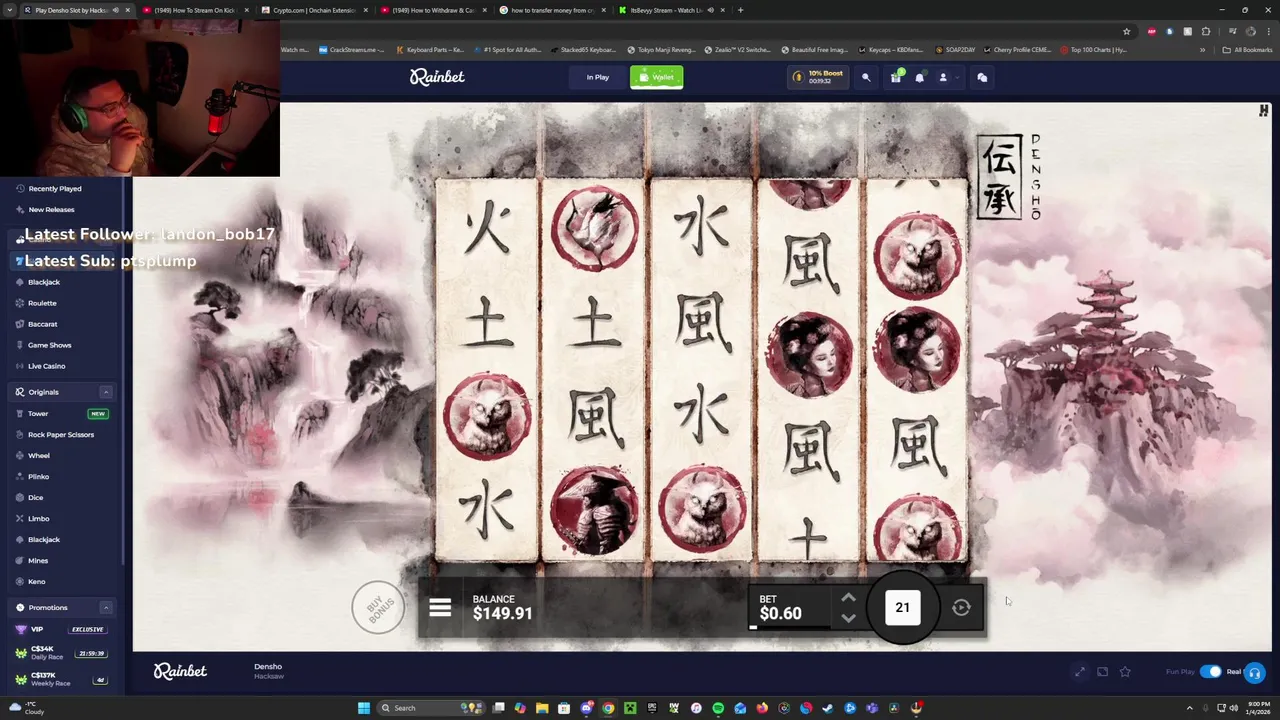Open Rock Paper Scissors game
This screenshot has height=720, width=1280.
(60, 434)
